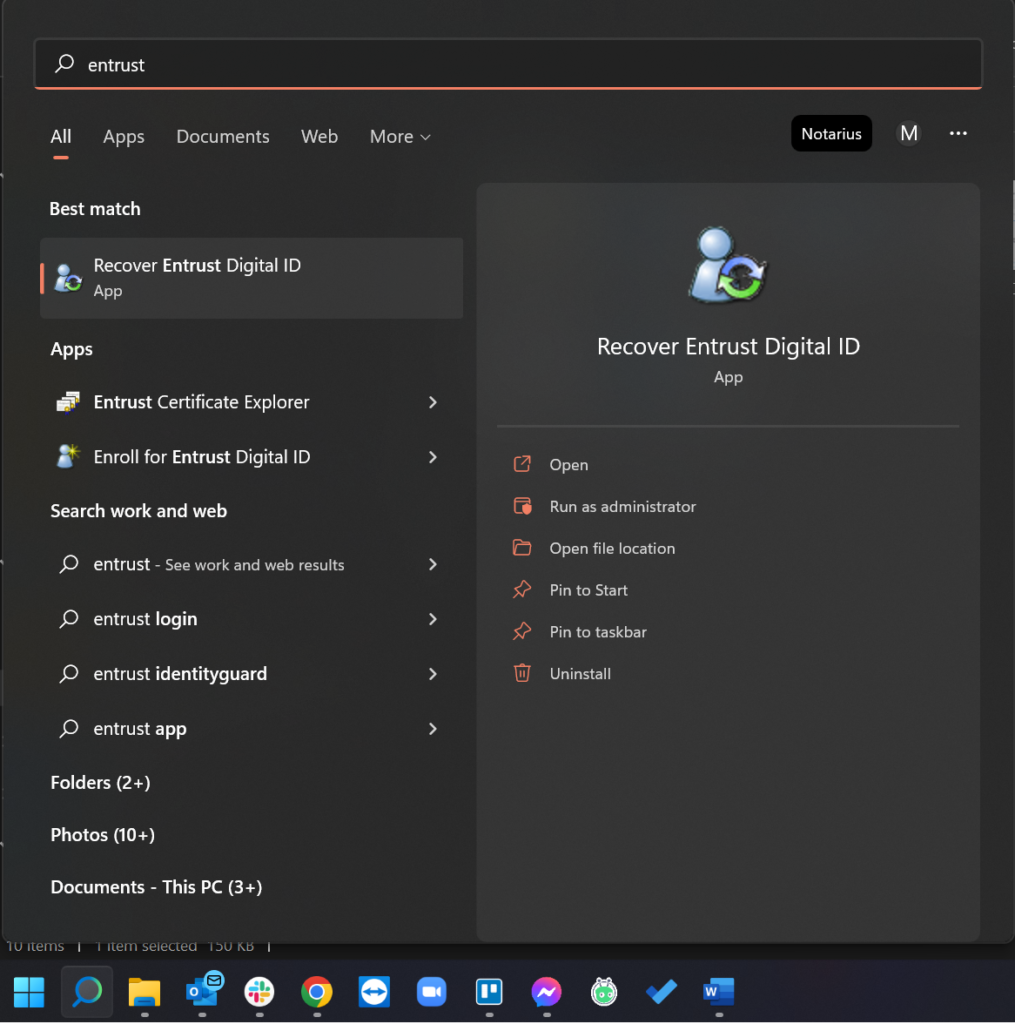Launch Microsoft Word from the taskbar
1015x1024 pixels.
click(718, 991)
